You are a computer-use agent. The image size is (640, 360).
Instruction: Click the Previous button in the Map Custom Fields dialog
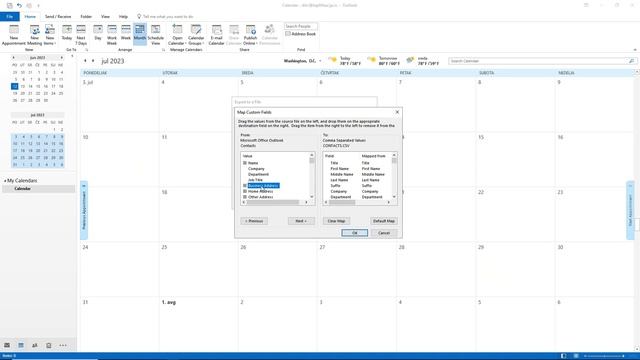point(254,221)
